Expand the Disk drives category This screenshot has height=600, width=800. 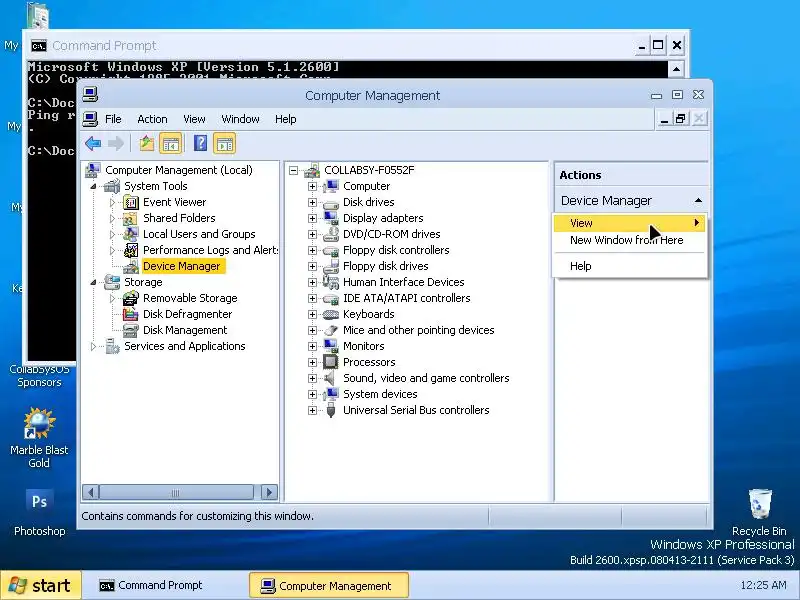pyautogui.click(x=312, y=203)
